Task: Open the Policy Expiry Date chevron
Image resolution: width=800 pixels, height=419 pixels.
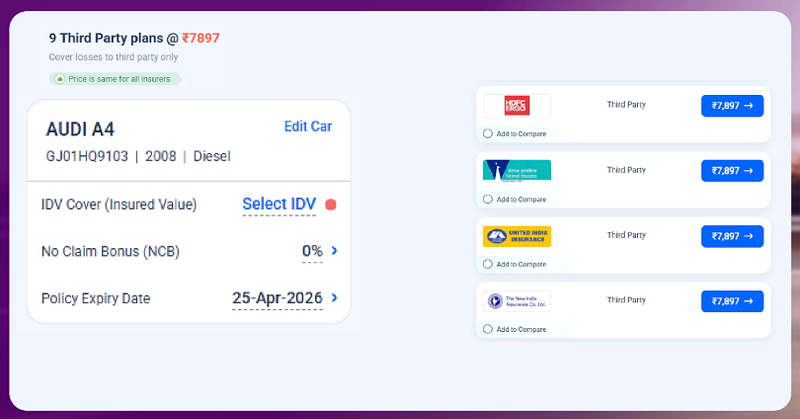Action: pos(335,298)
